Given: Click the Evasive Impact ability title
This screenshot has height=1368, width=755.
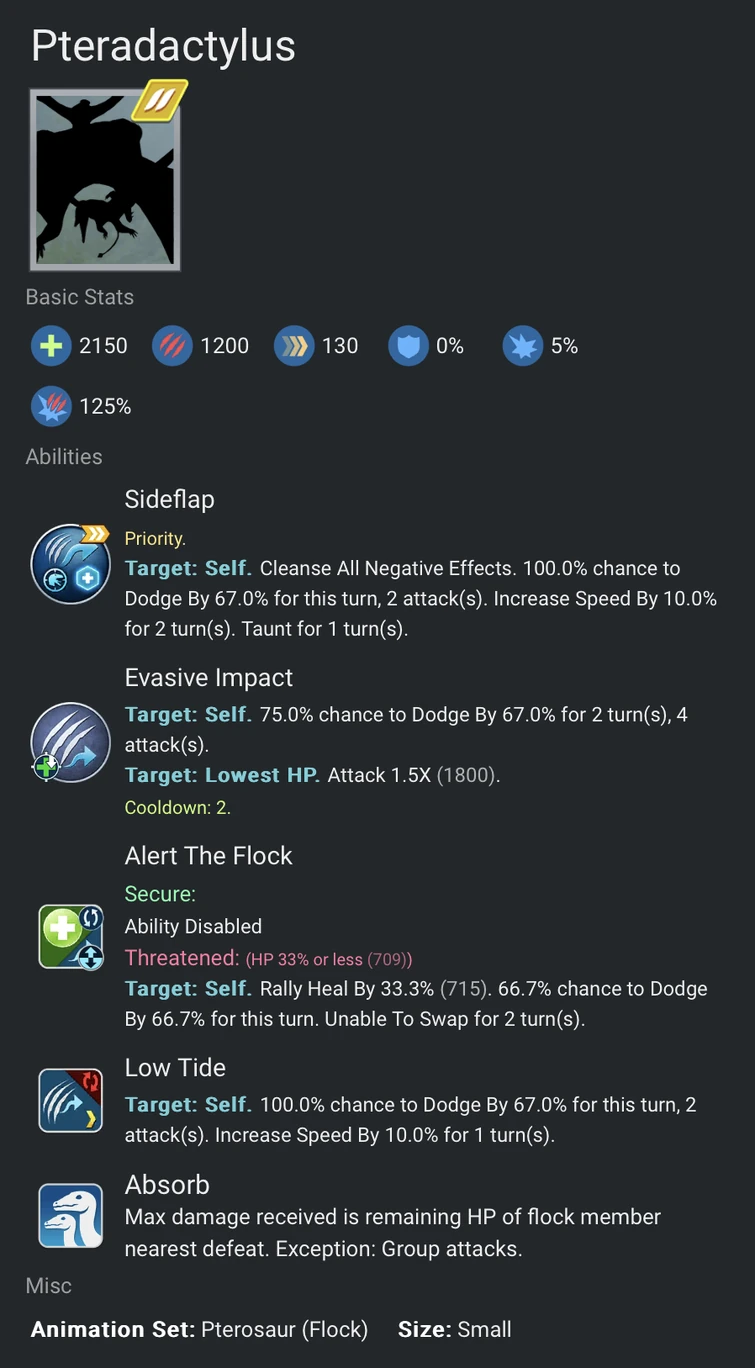Looking at the screenshot, I should pyautogui.click(x=208, y=677).
